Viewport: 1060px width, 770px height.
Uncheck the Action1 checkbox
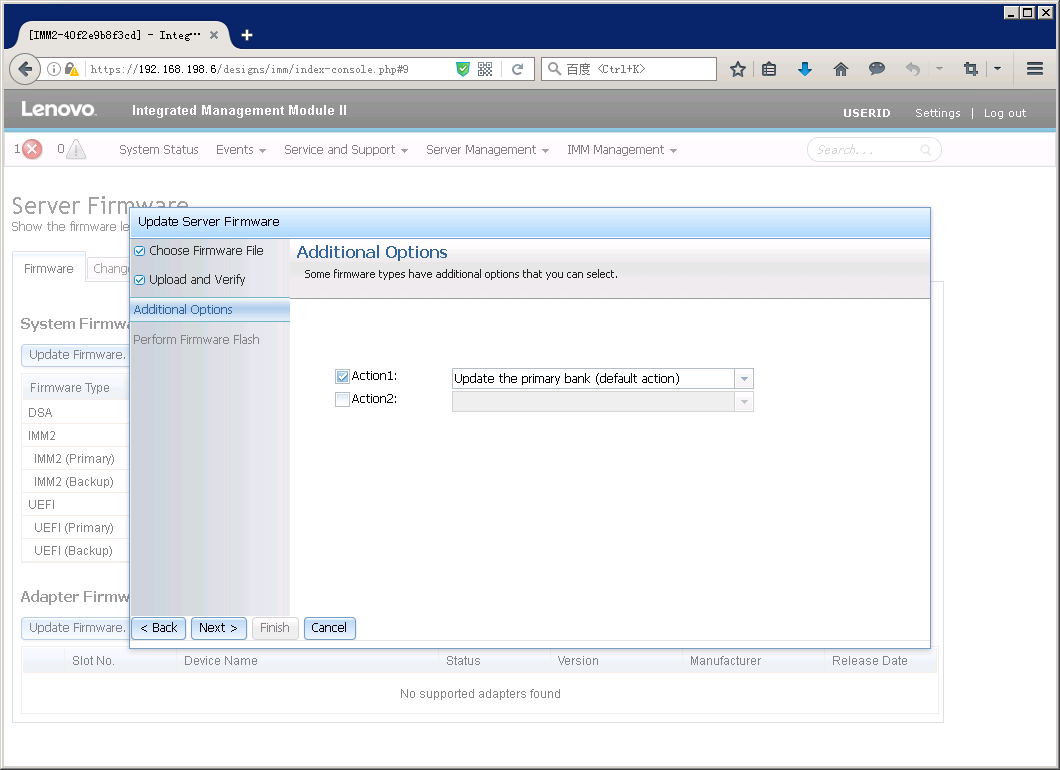pos(342,377)
